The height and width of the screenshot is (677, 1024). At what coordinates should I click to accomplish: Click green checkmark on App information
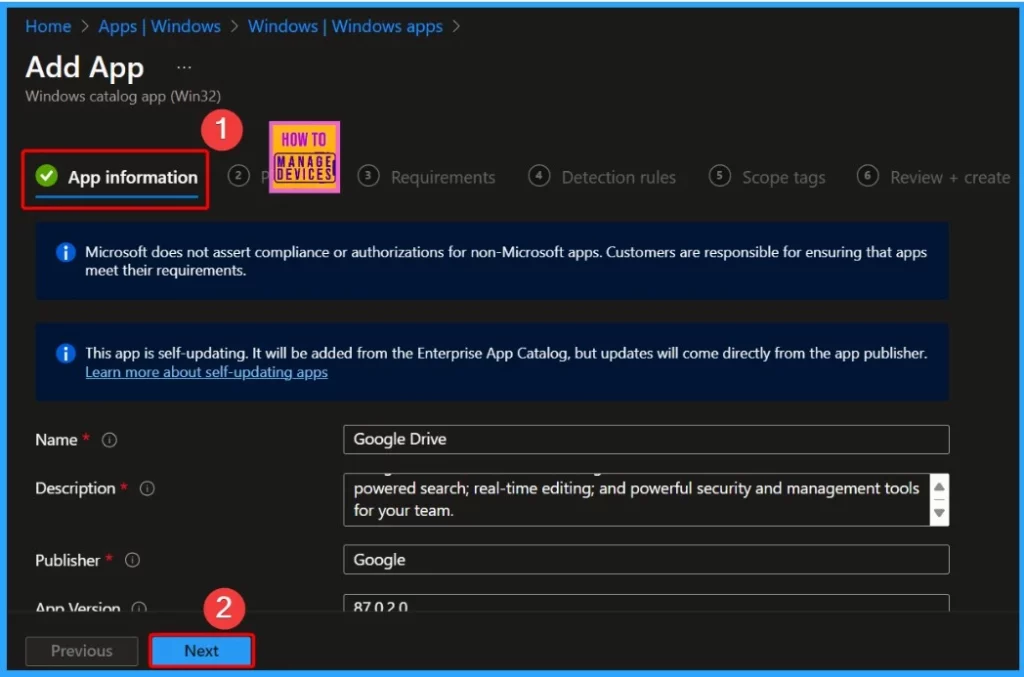click(x=46, y=176)
